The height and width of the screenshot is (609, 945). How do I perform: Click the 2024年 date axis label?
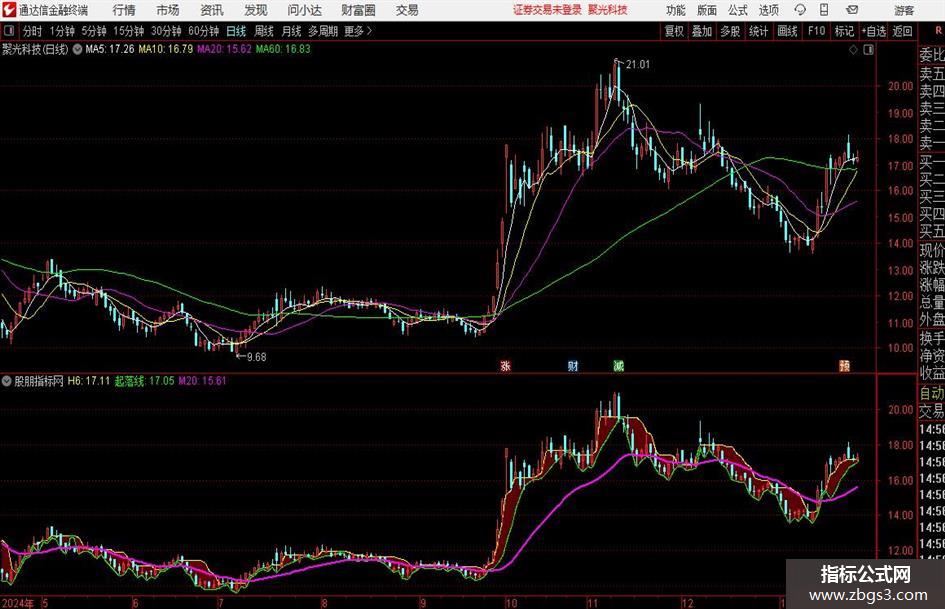[18, 603]
